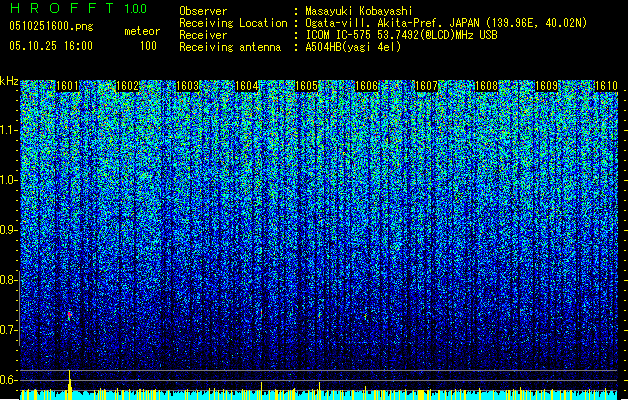This screenshot has height=400, width=629.
Task: Click the Ogata-vill. Akita-Pref. JAPAN location text
Action: pyautogui.click(x=446, y=23)
